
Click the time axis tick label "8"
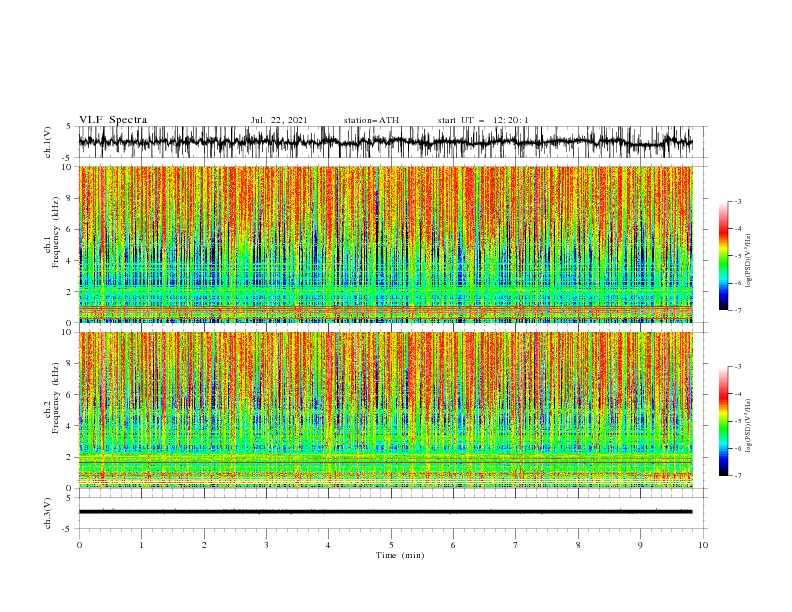[x=578, y=545]
